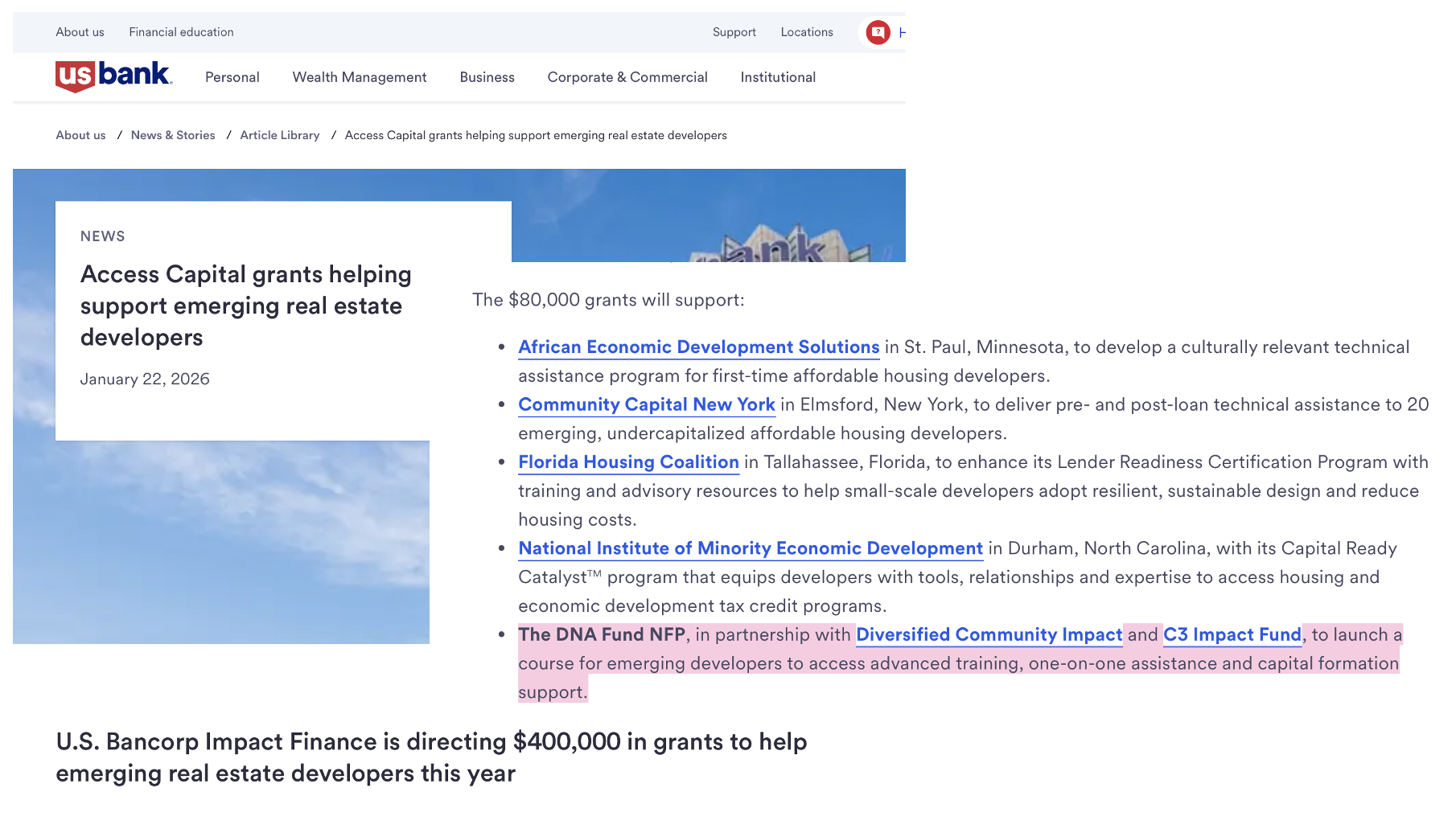Open Wealth Management menu
The image size is (1456, 833).
pyautogui.click(x=360, y=77)
